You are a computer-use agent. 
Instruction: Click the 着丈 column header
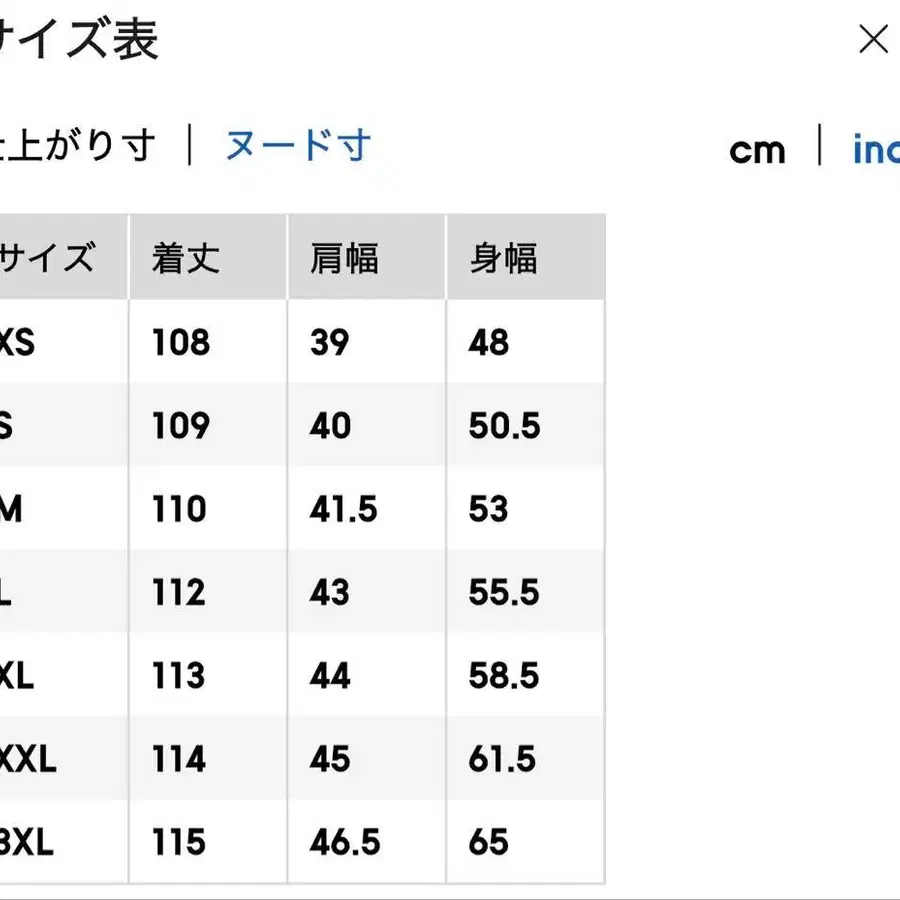click(x=186, y=259)
